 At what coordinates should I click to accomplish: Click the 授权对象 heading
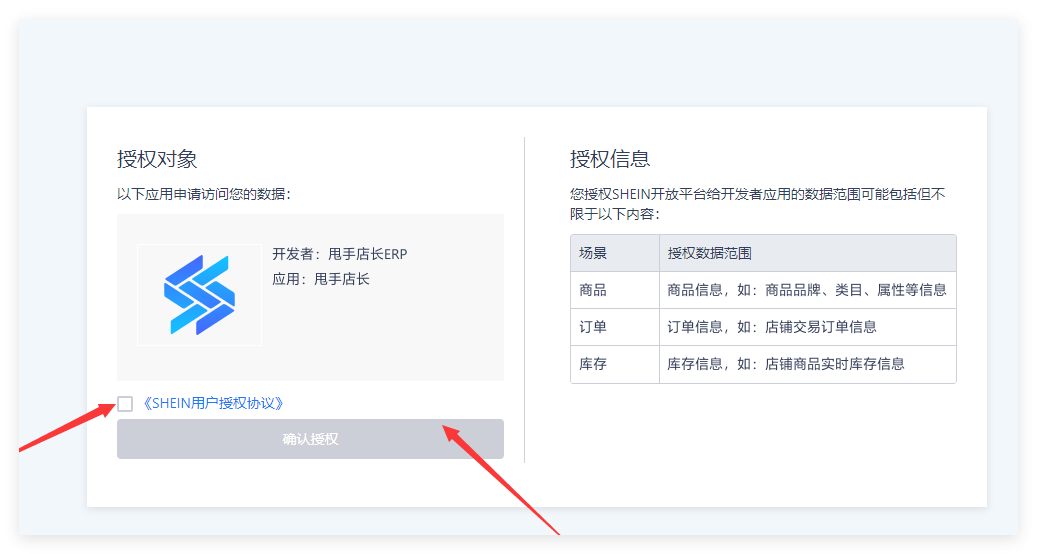157,159
